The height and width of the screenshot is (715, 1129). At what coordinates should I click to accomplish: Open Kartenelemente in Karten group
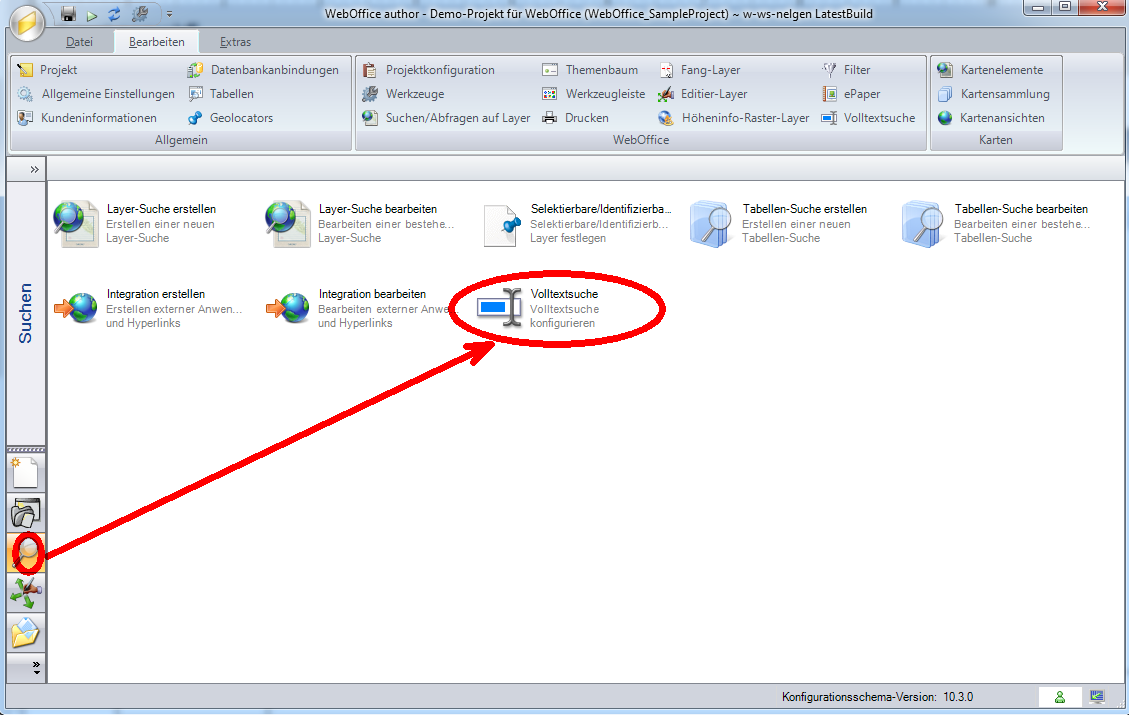coord(1000,70)
